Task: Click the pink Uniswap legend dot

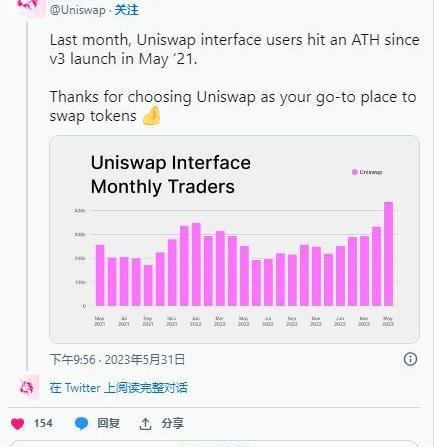Action: [x=355, y=172]
